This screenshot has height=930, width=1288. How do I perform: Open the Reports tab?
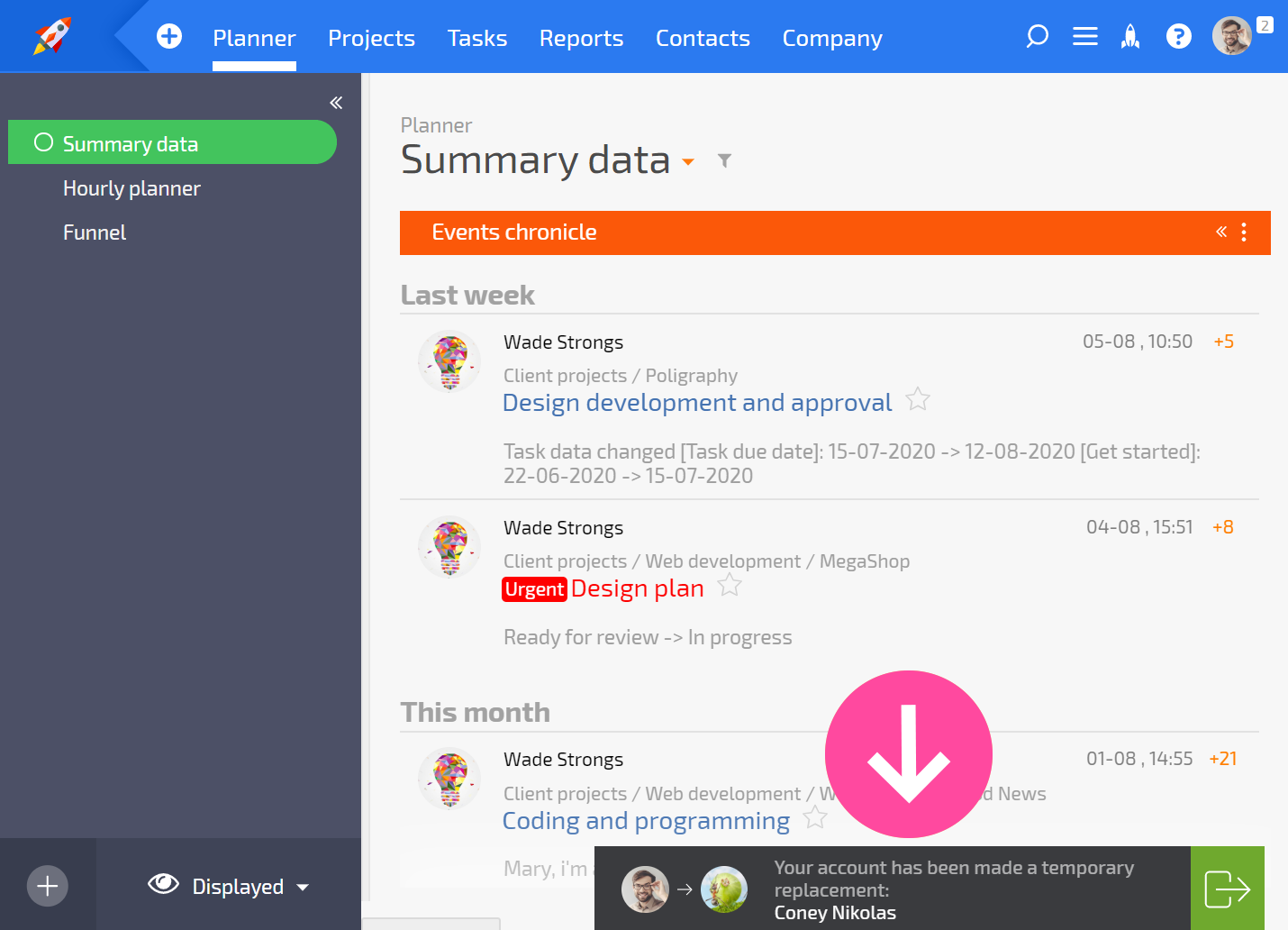(x=581, y=38)
